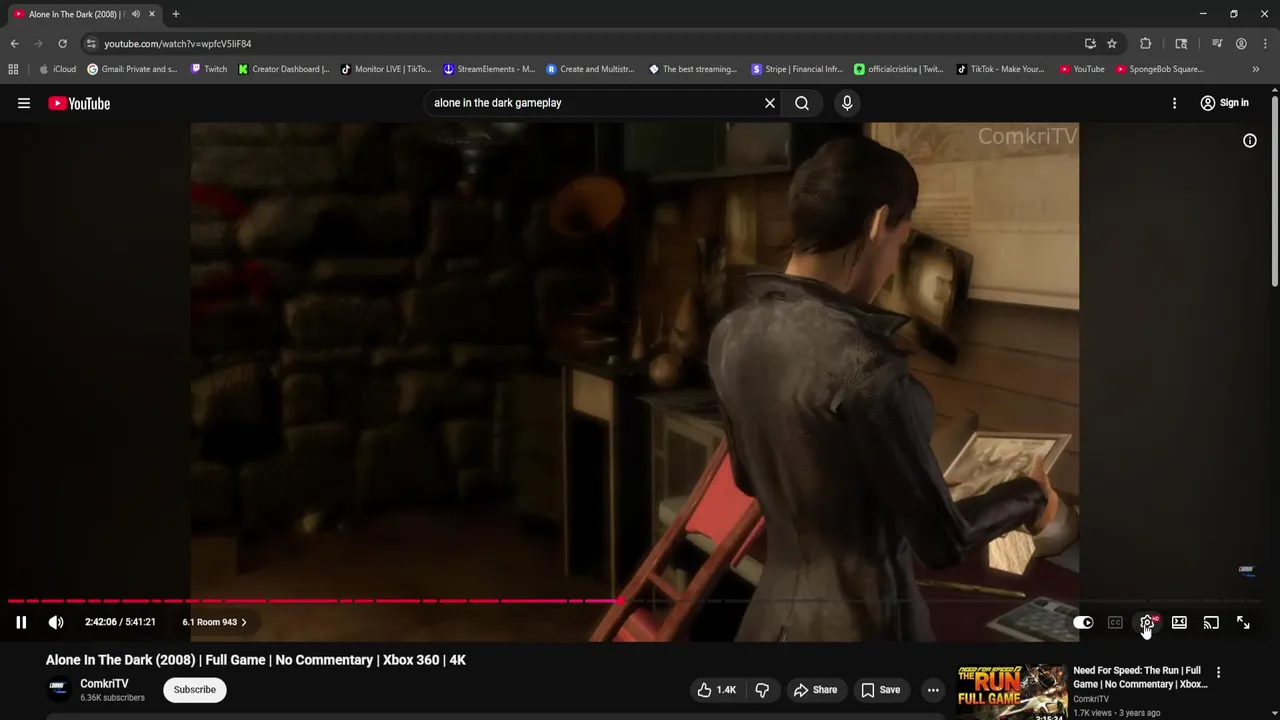The width and height of the screenshot is (1280, 720).
Task: Clear the search query with X
Action: pos(770,103)
